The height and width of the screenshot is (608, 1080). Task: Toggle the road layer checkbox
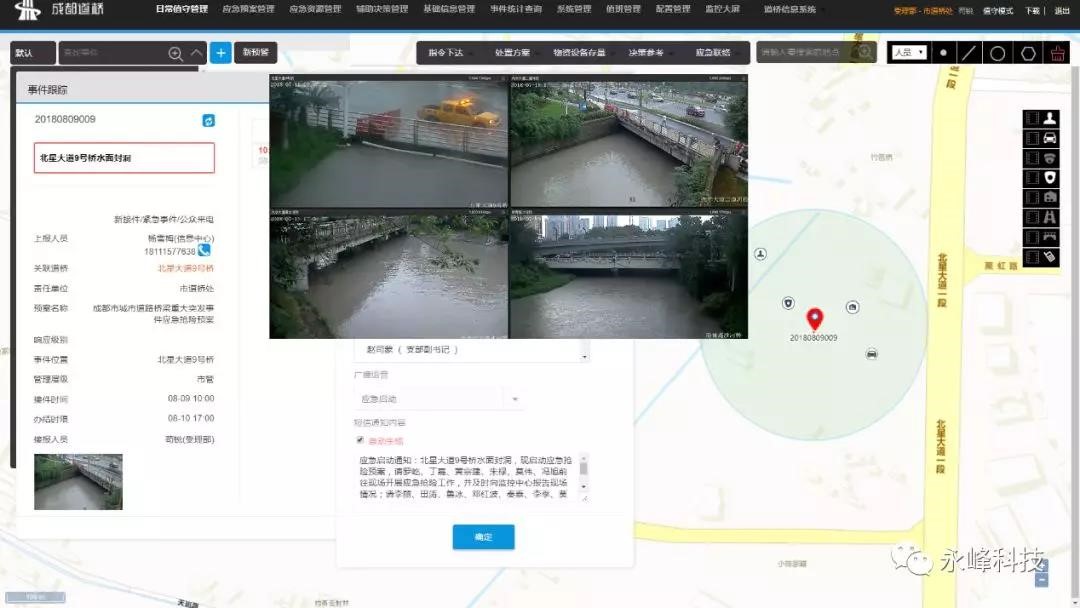[1032, 218]
